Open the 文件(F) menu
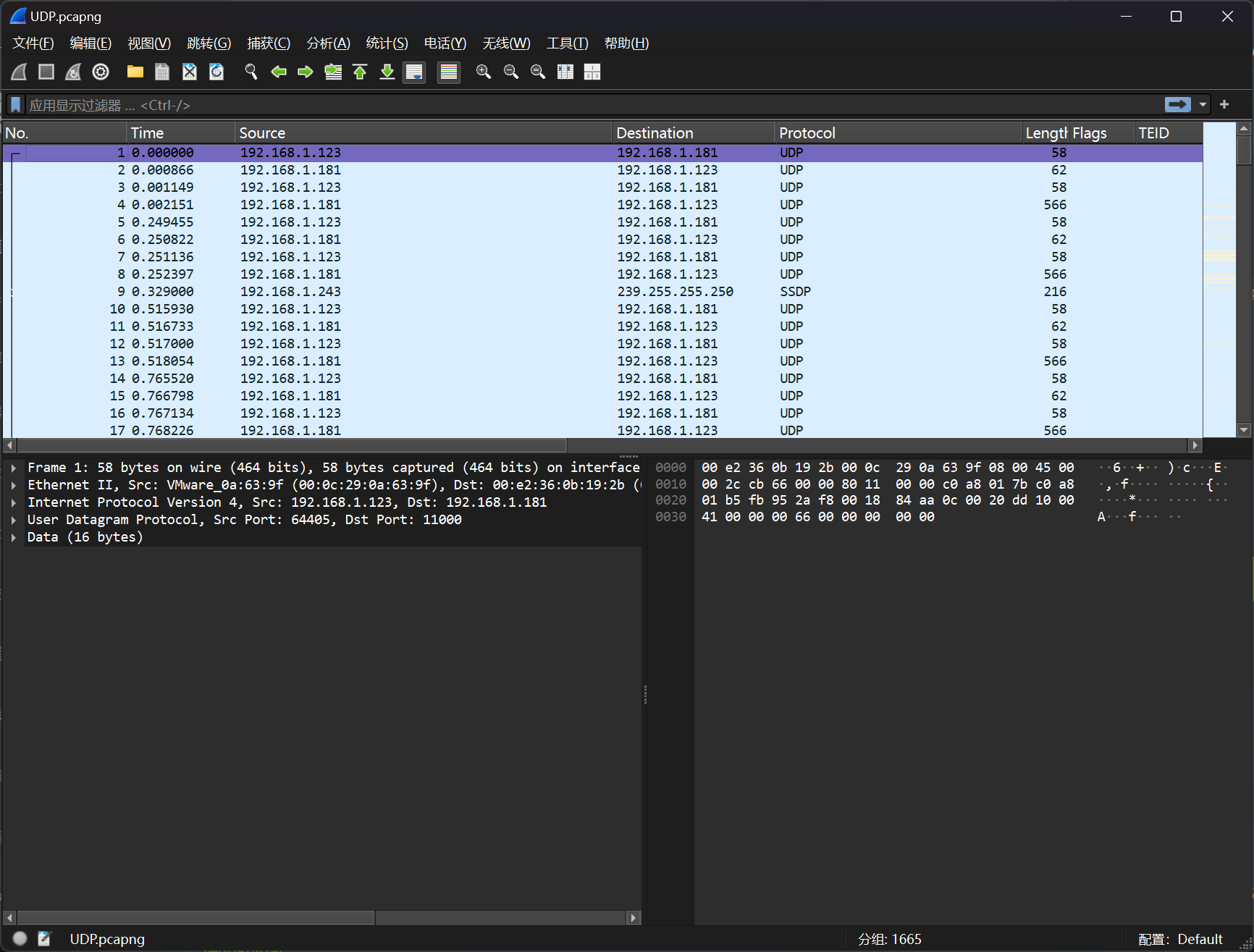This screenshot has width=1254, height=952. 33,43
